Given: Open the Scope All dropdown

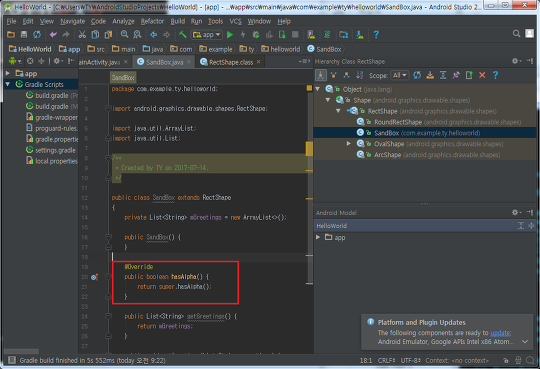Looking at the screenshot, I should [x=400, y=75].
